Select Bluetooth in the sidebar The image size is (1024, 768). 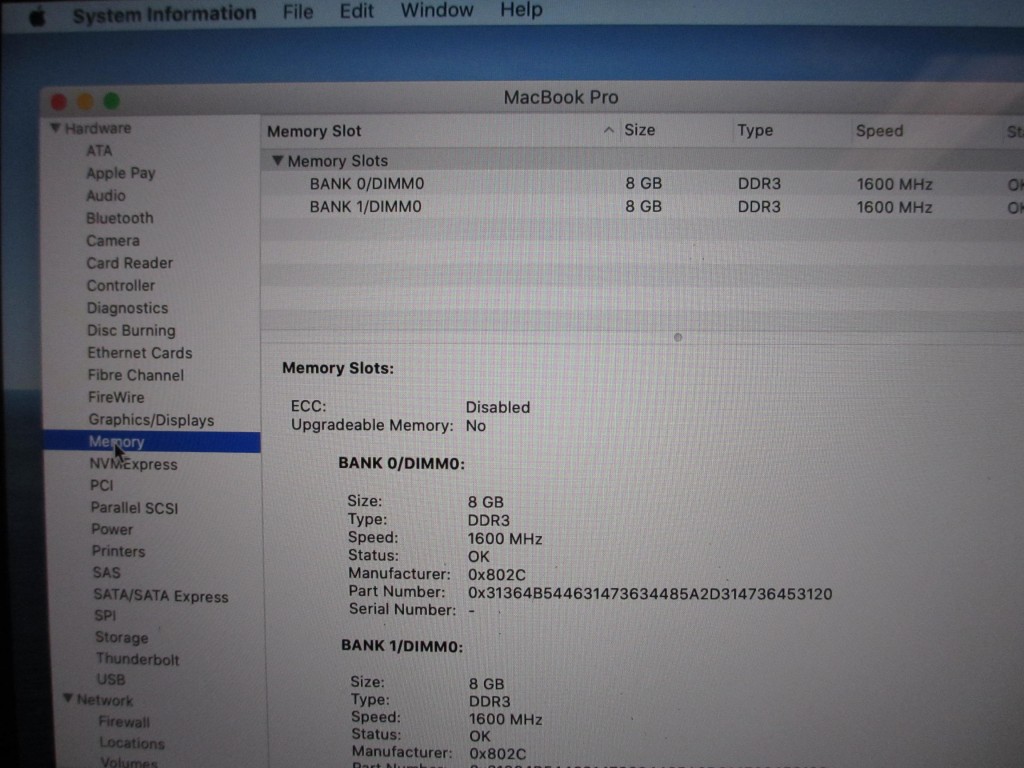pyautogui.click(x=120, y=217)
